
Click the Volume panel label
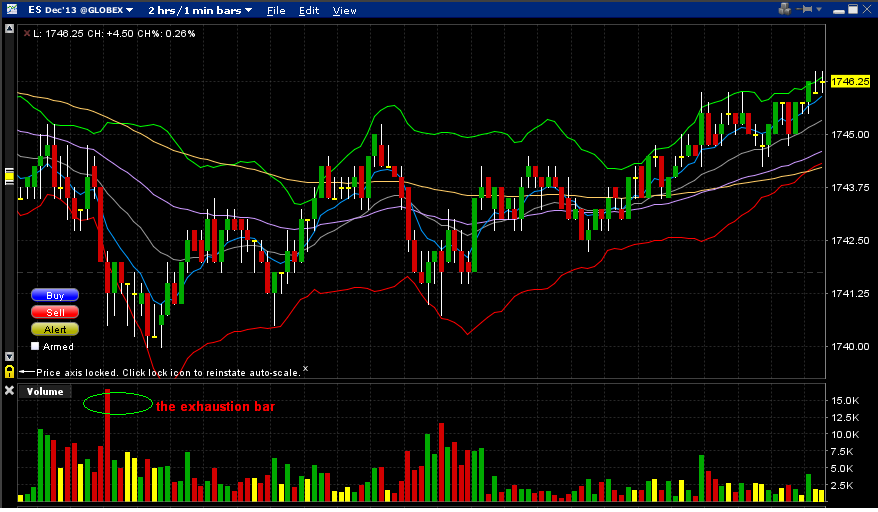coord(45,392)
